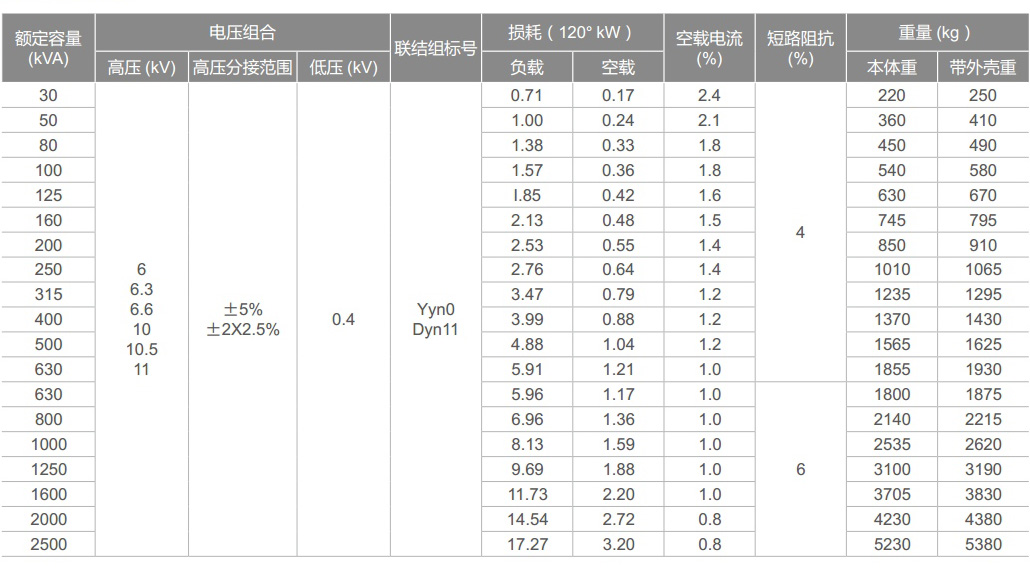Select the 联结组标号 header cell
The image size is (1030, 571).
click(x=435, y=48)
